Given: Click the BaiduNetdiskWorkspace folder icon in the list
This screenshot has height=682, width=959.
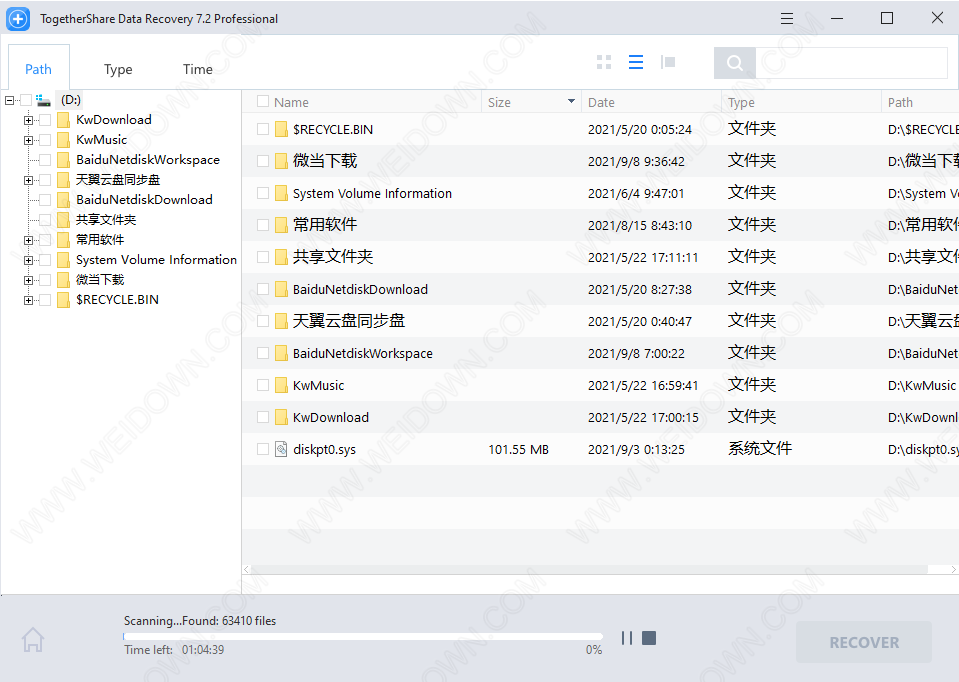Looking at the screenshot, I should 281,353.
